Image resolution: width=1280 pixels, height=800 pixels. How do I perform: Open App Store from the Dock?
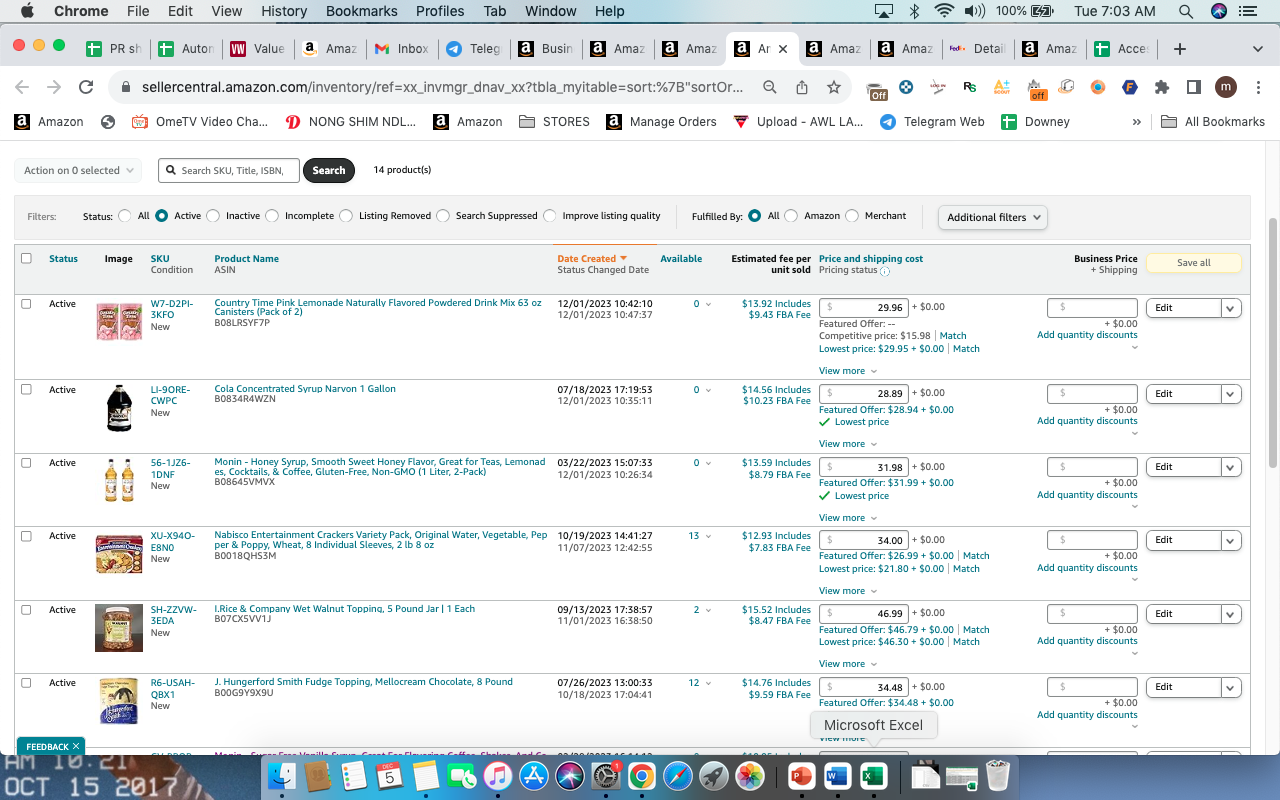(534, 776)
